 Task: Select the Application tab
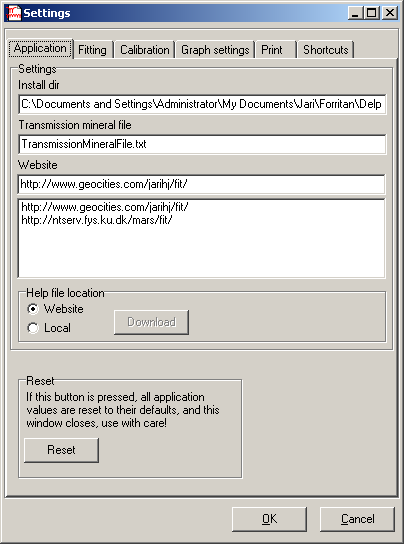click(x=40, y=48)
